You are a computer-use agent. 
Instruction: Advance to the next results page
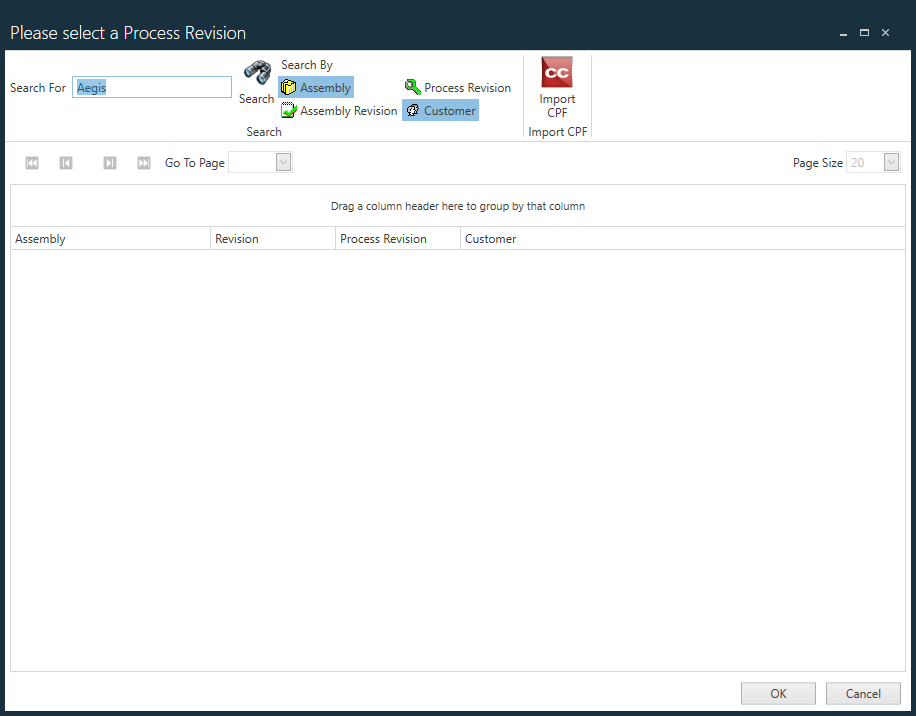coord(109,162)
